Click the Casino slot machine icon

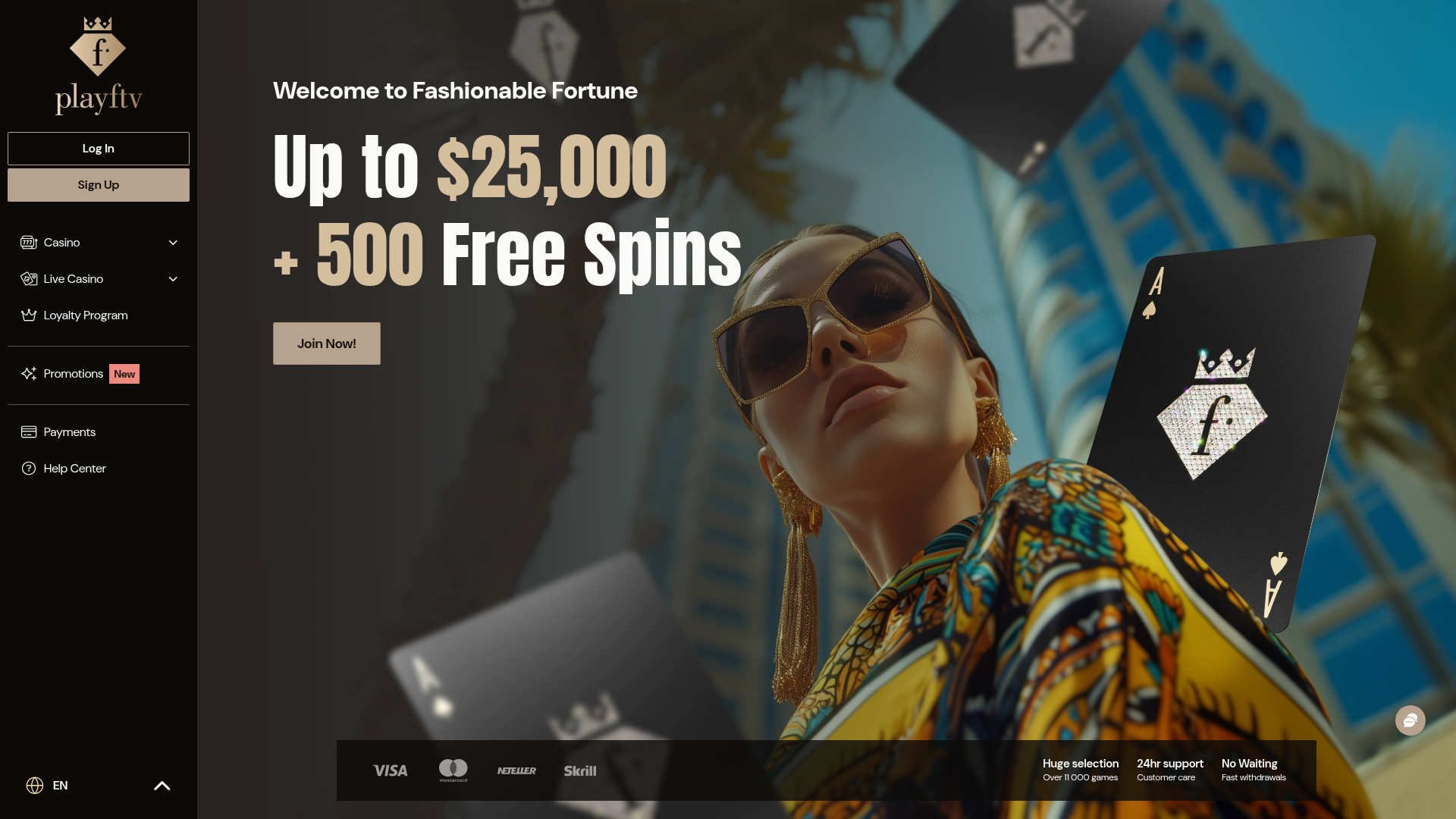[29, 243]
